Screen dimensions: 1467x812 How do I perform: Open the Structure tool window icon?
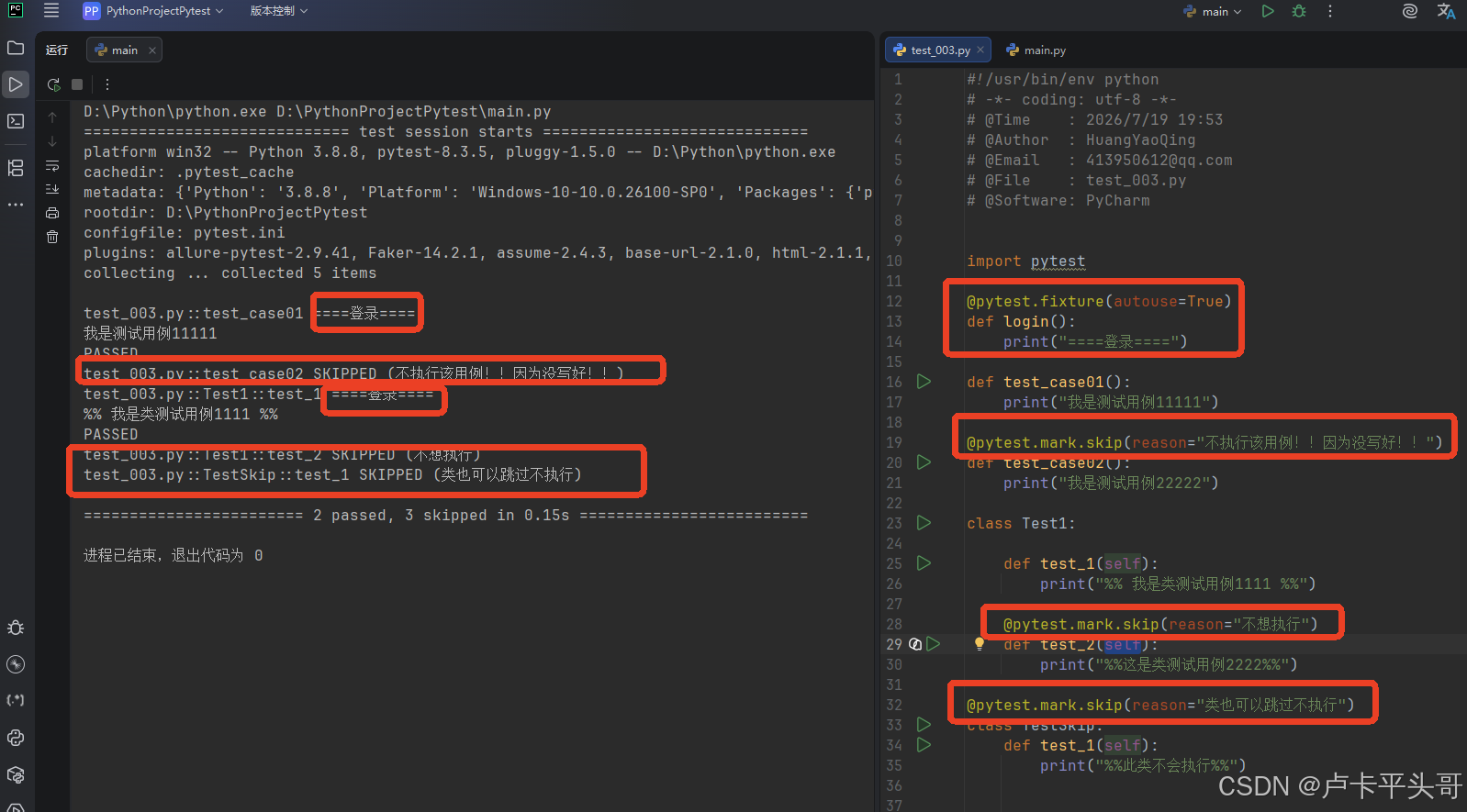pyautogui.click(x=16, y=168)
